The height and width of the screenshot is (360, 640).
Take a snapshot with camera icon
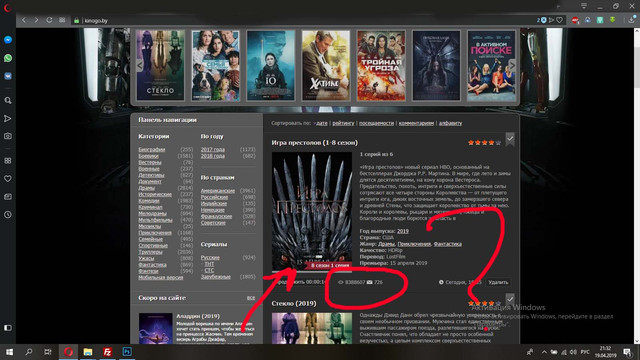[8, 136]
